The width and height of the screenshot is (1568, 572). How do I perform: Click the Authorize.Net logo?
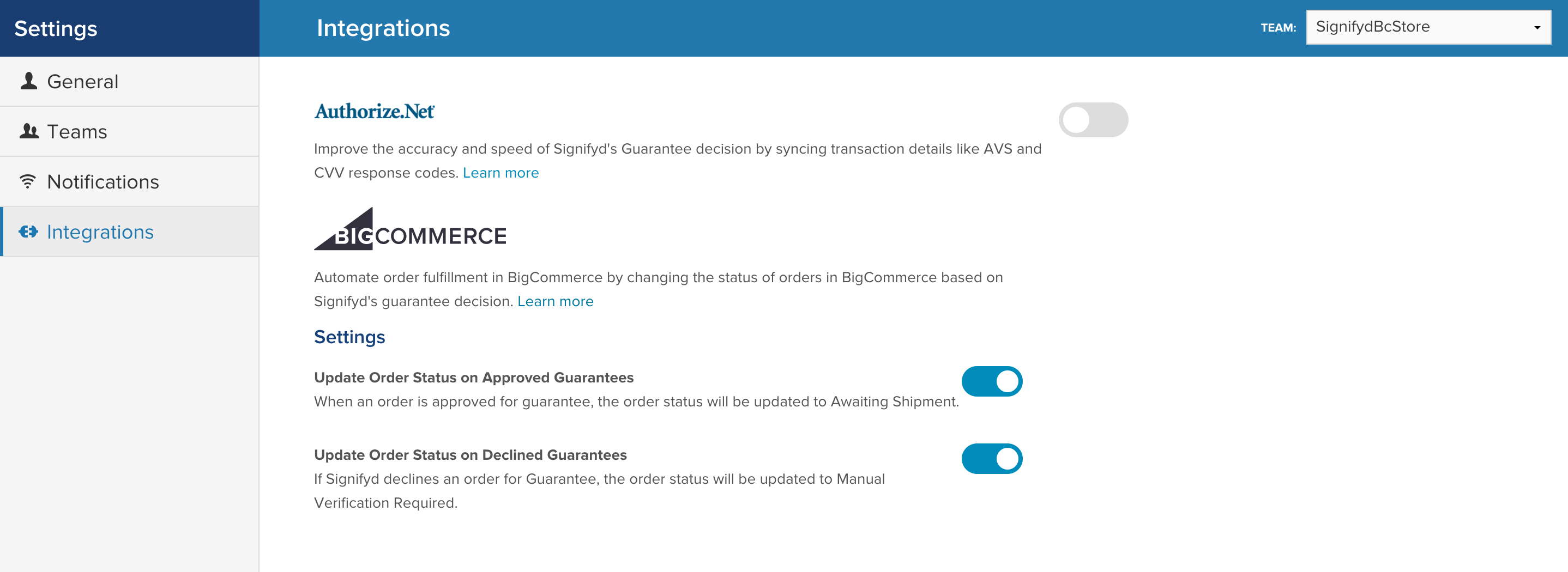pyautogui.click(x=374, y=111)
